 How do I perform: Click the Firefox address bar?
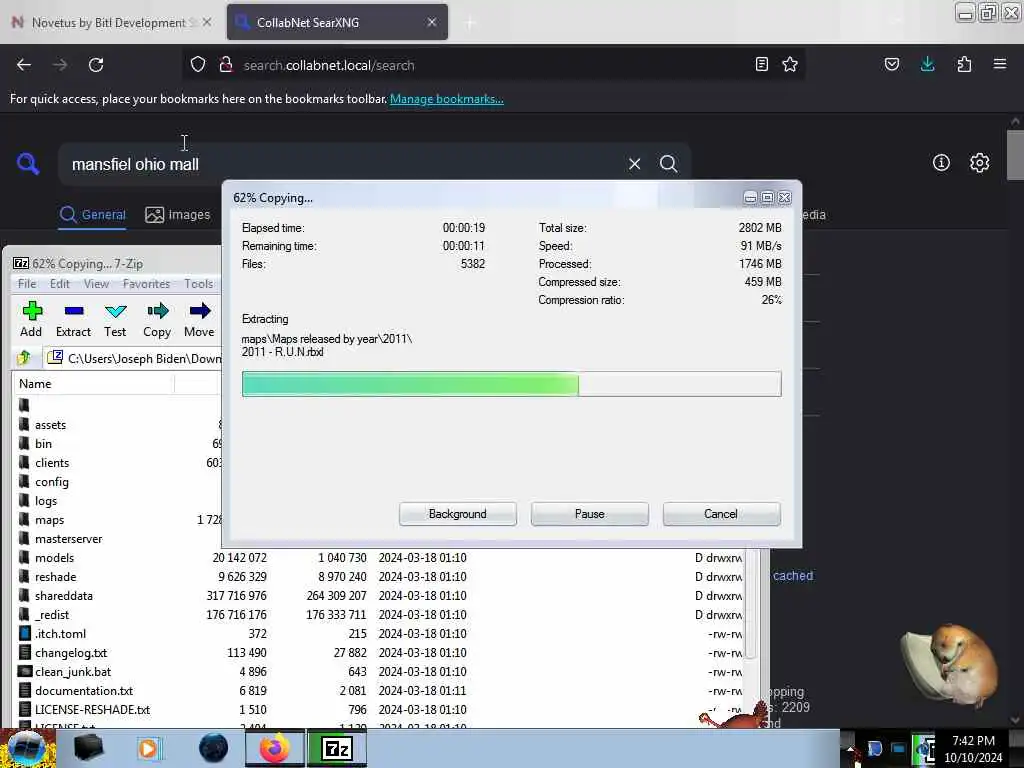(x=492, y=65)
